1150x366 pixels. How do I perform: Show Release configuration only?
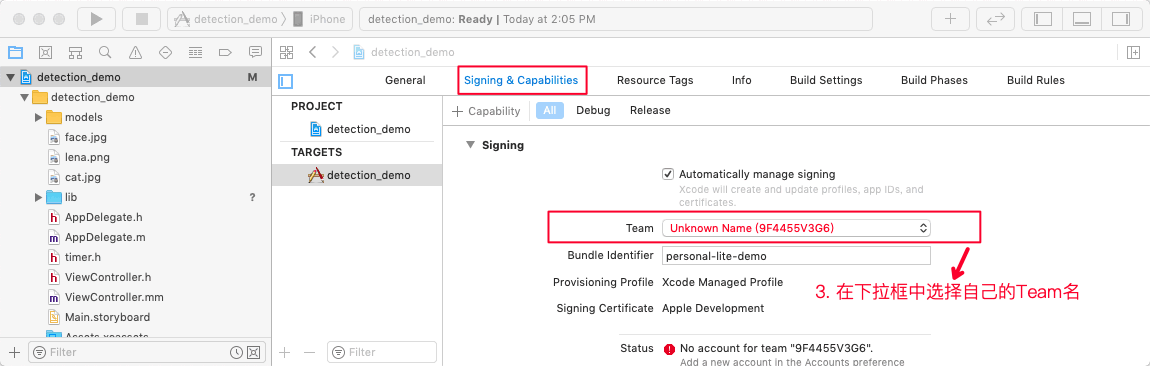tap(650, 110)
